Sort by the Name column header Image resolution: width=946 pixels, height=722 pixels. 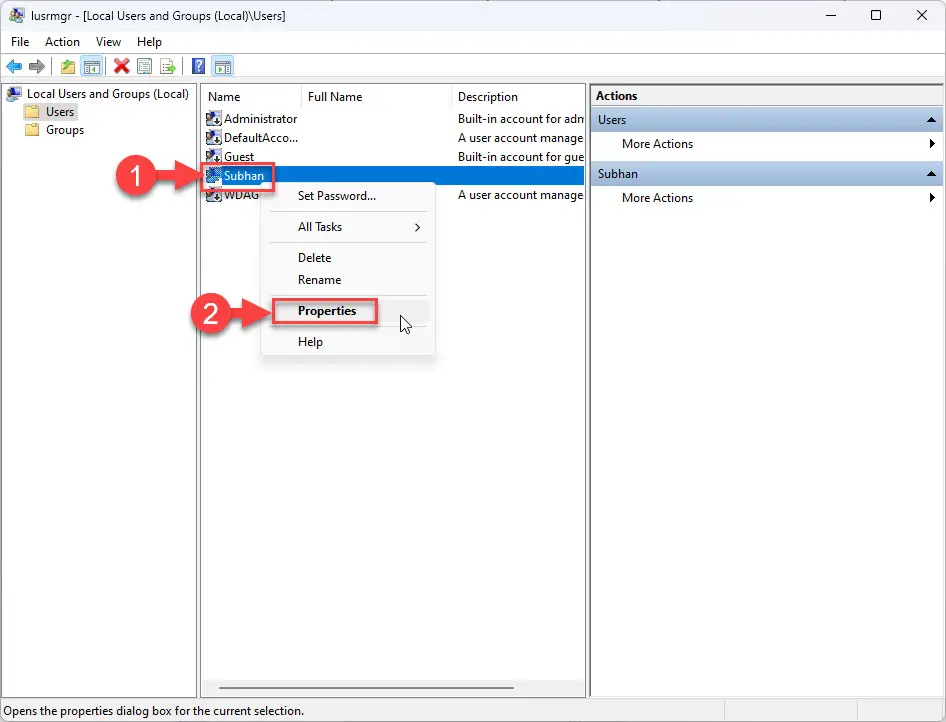pos(252,97)
